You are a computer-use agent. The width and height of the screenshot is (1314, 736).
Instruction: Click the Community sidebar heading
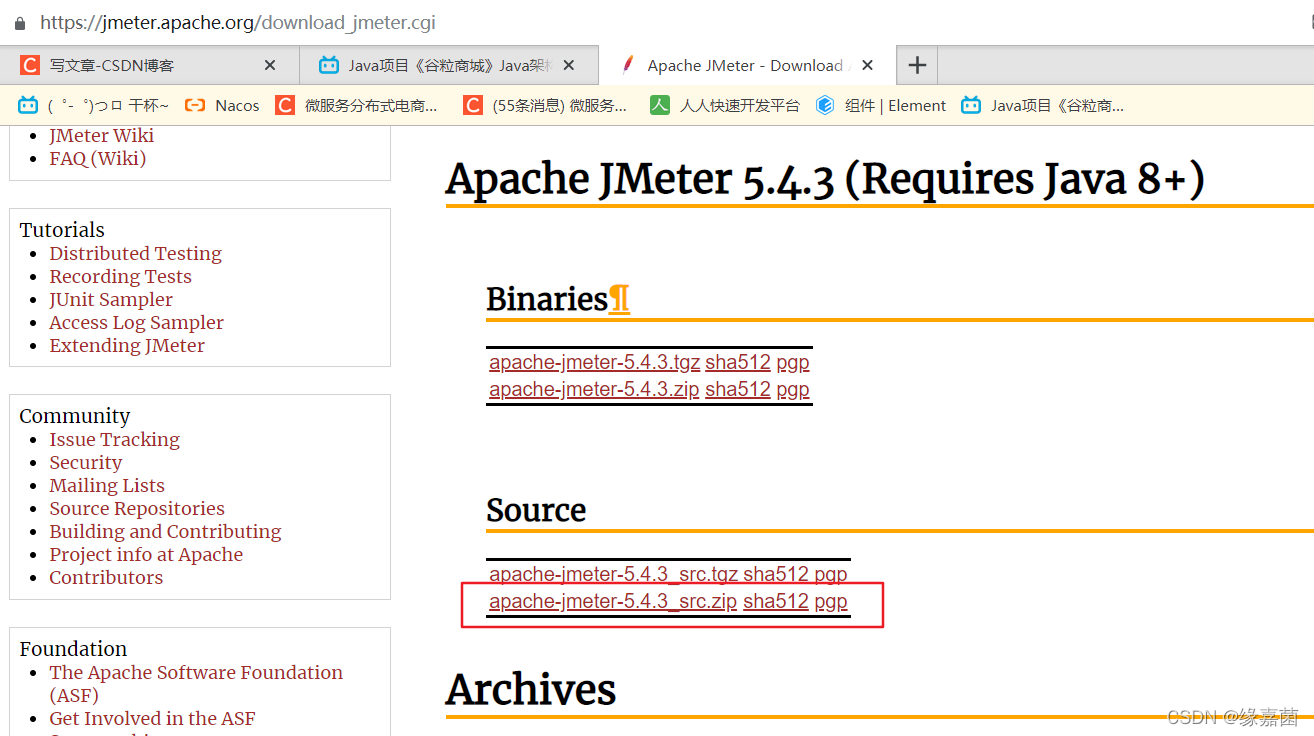coord(75,416)
